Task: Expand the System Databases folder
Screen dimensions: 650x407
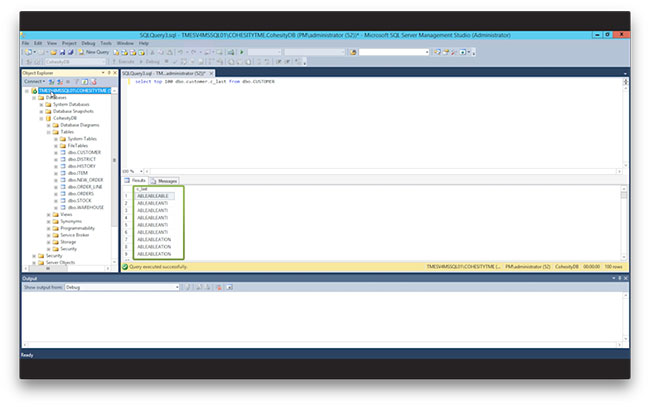Action: click(x=42, y=104)
